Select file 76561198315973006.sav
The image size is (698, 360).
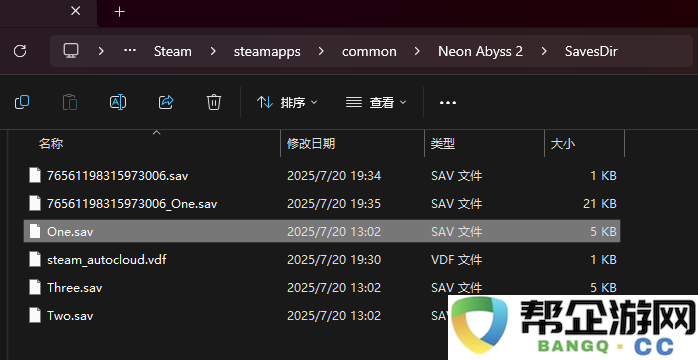pos(118,176)
